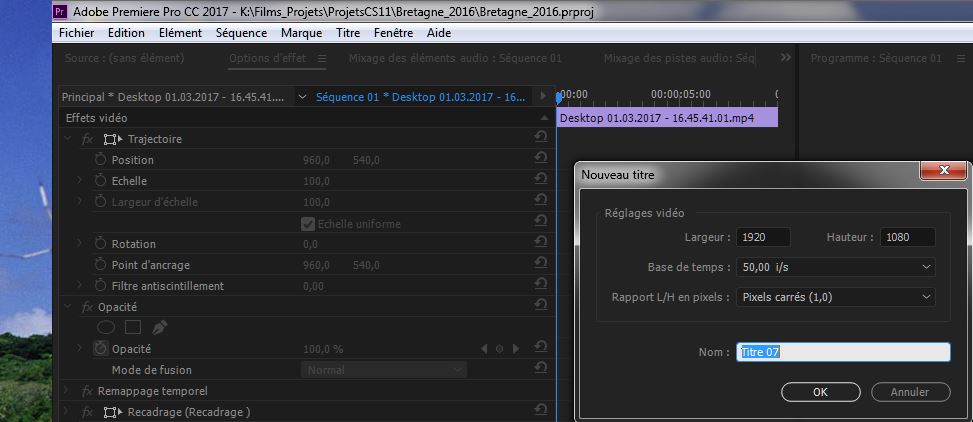Reset the Position parameter

coord(540,158)
